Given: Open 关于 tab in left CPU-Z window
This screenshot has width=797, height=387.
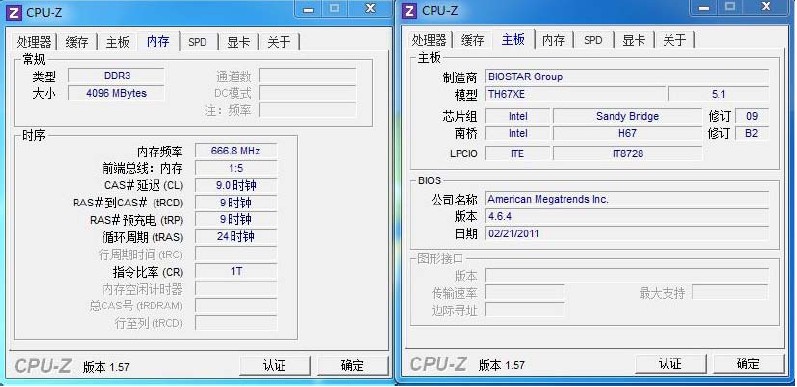Looking at the screenshot, I should tap(279, 42).
